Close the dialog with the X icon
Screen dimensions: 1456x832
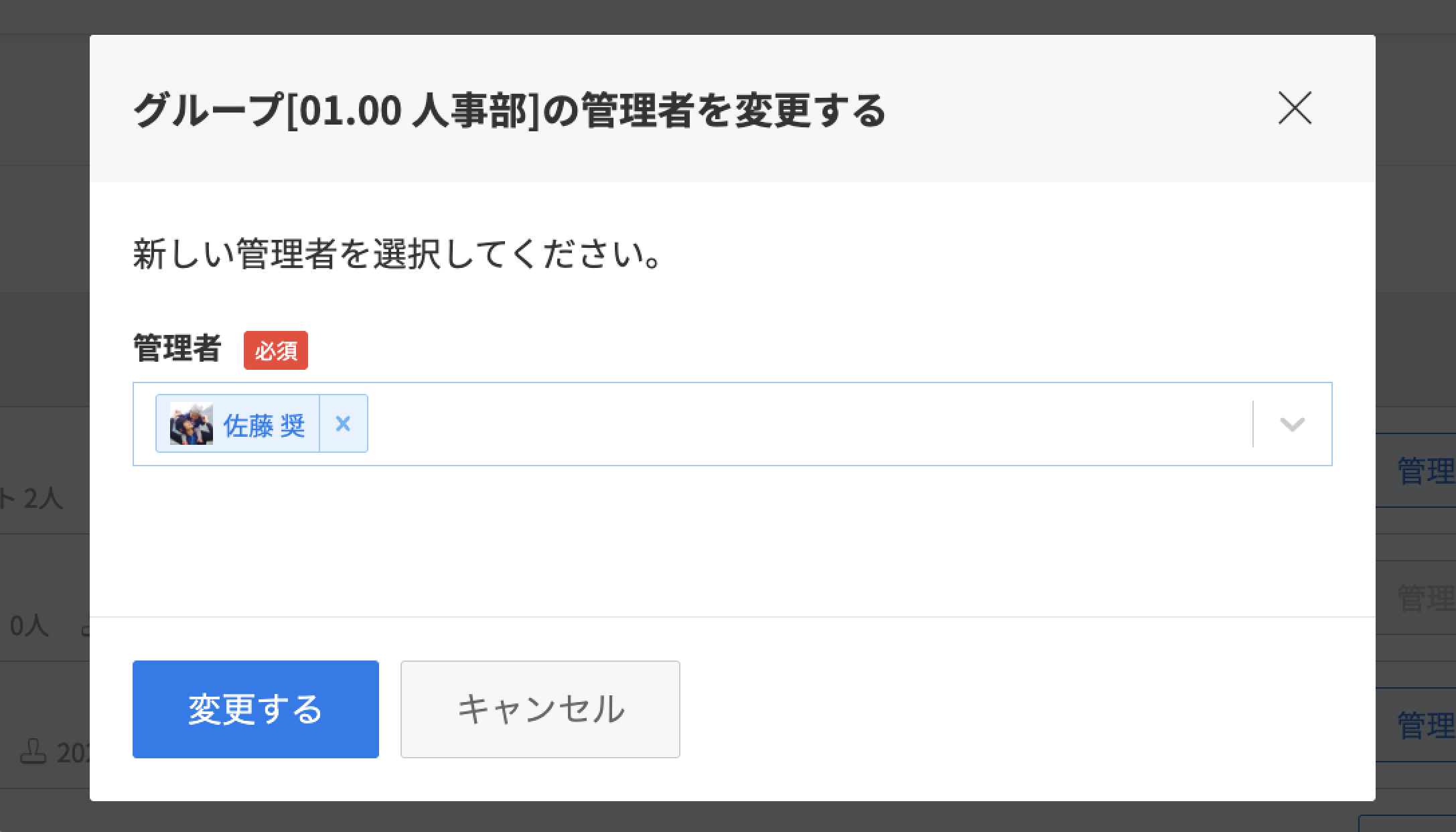pyautogui.click(x=1294, y=109)
